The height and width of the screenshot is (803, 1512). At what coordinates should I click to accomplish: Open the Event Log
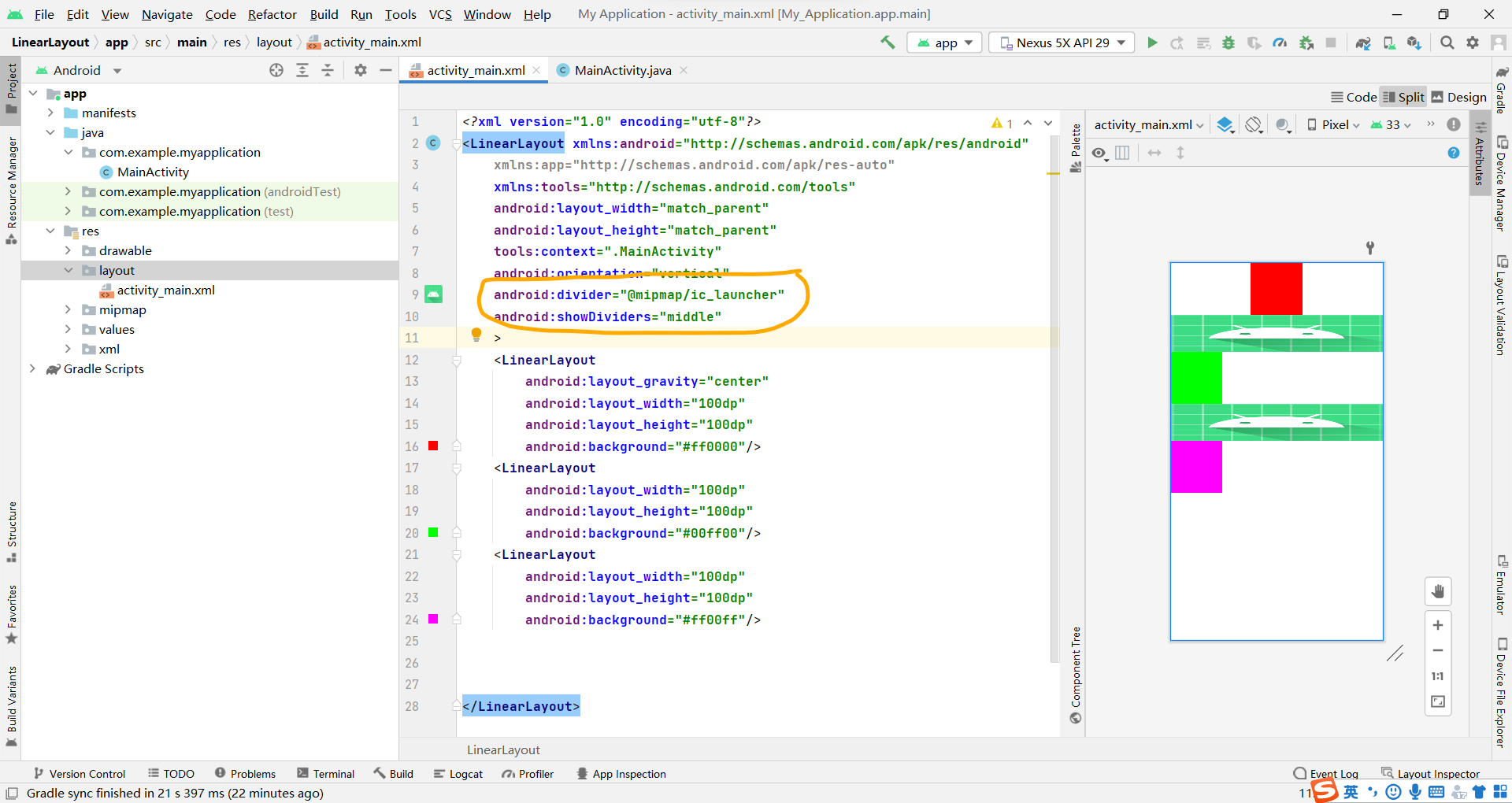pyautogui.click(x=1332, y=774)
